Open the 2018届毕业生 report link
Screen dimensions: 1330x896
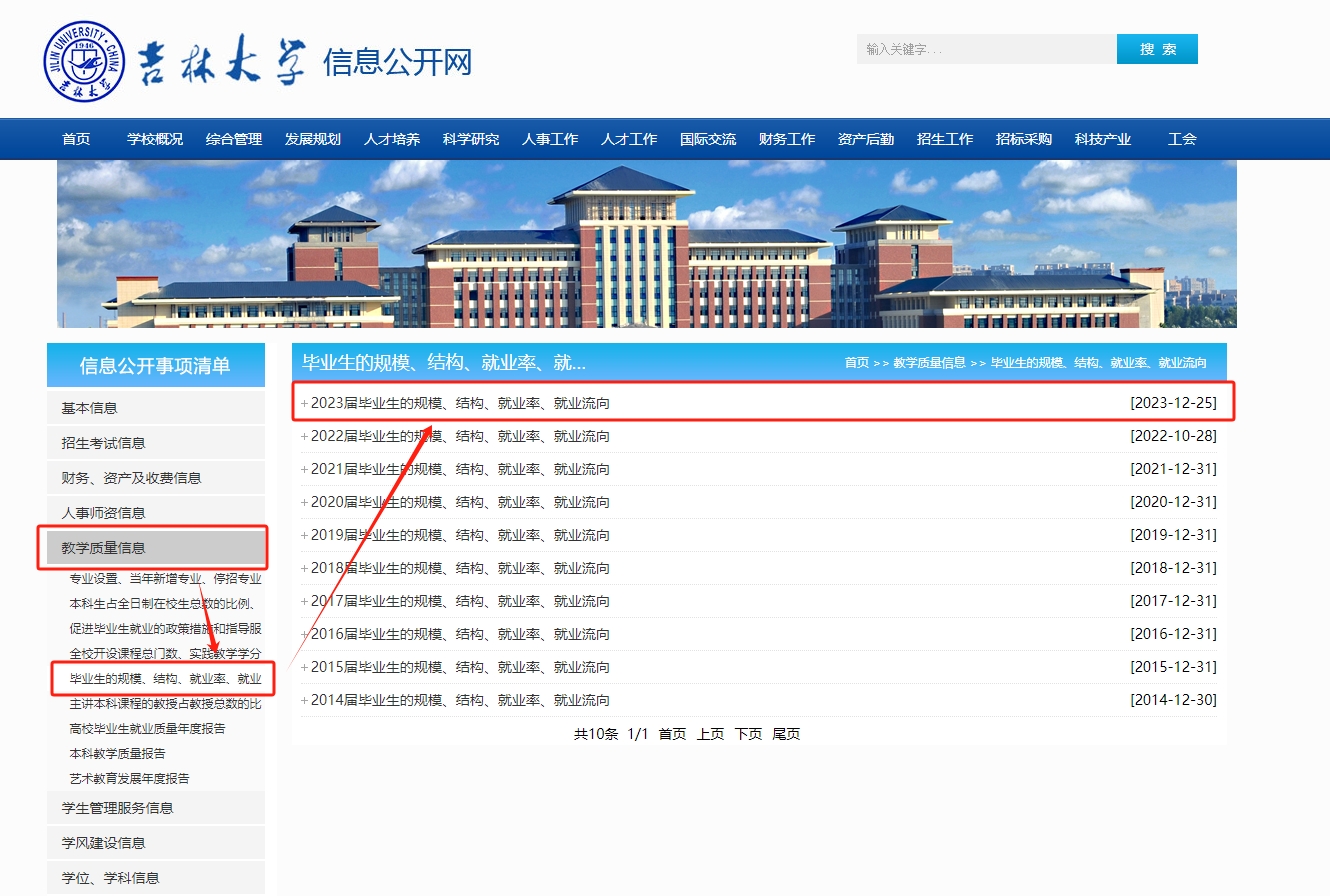[x=460, y=568]
